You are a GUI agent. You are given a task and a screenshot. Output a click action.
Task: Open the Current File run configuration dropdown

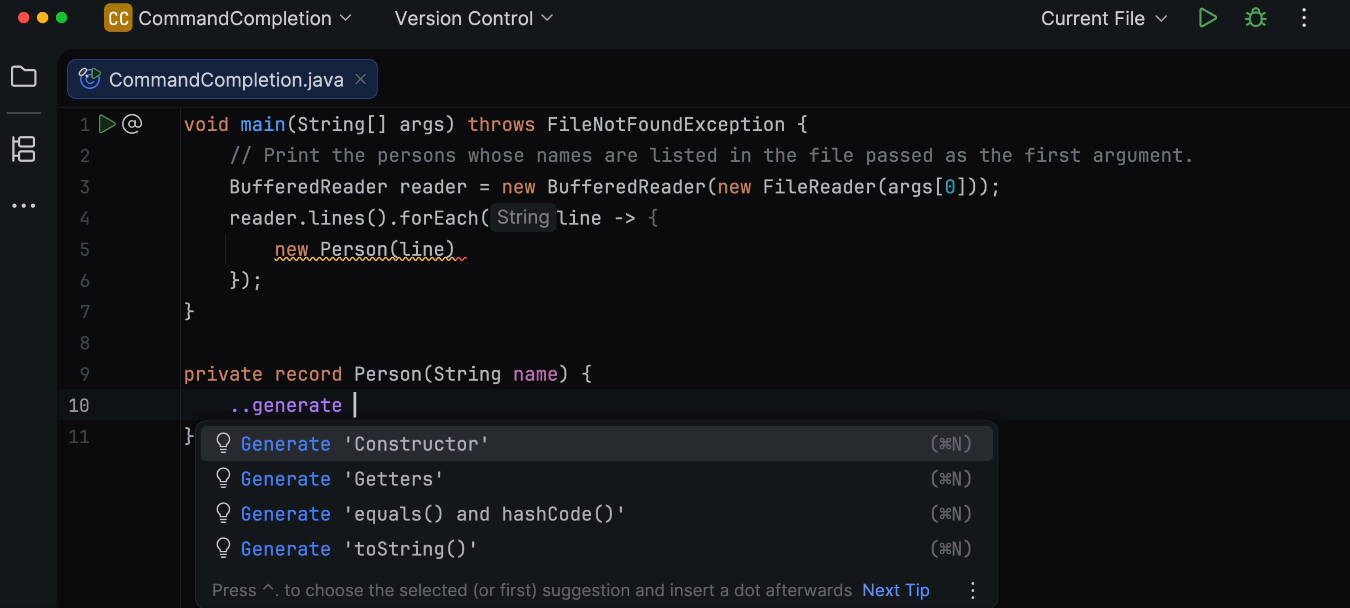(x=1104, y=18)
